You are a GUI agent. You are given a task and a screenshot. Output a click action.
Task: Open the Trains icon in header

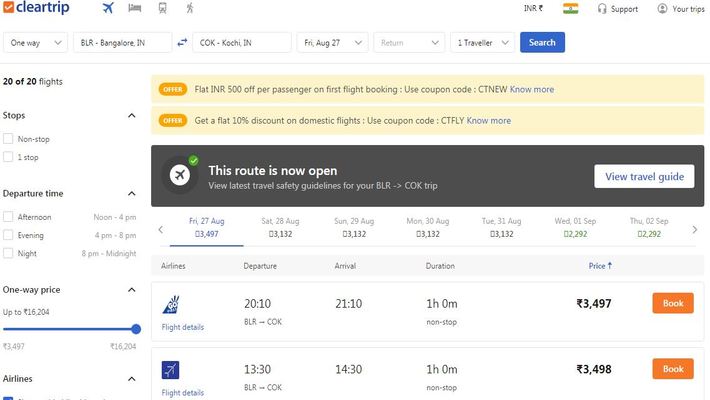click(x=163, y=8)
